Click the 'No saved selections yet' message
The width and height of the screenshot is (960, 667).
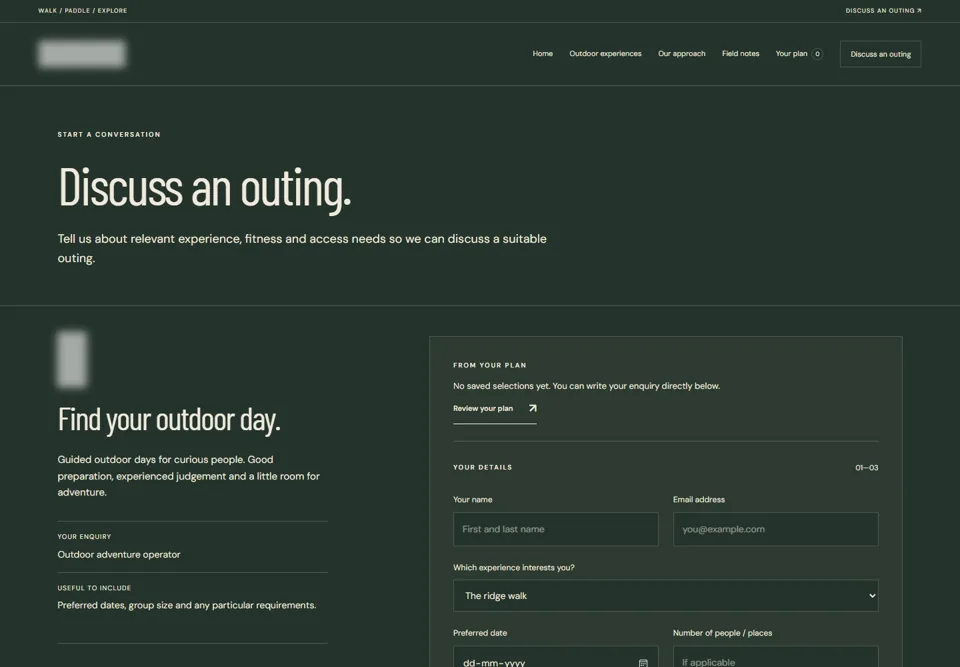point(587,386)
